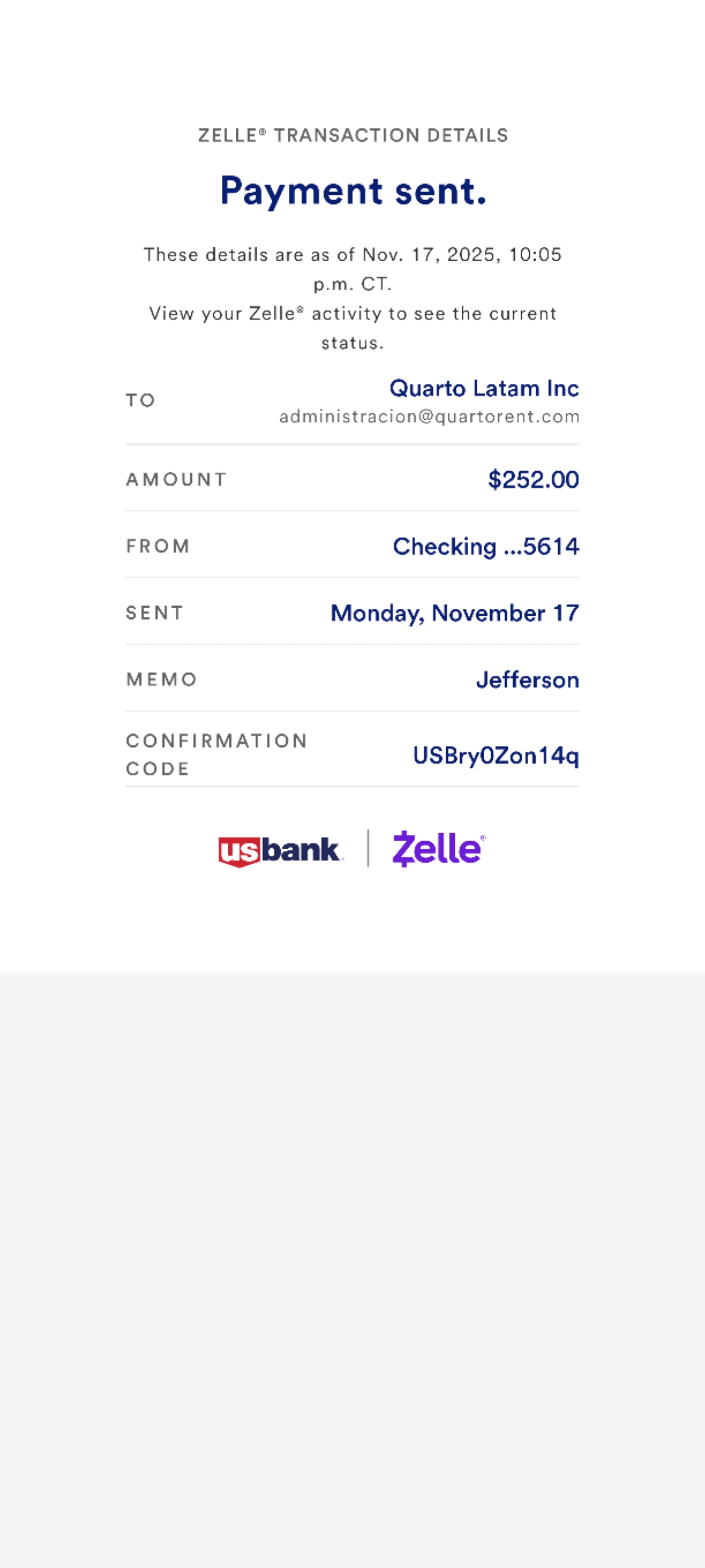Select recipient name Quarto Latam Inc
This screenshot has width=705, height=1568.
click(x=484, y=389)
